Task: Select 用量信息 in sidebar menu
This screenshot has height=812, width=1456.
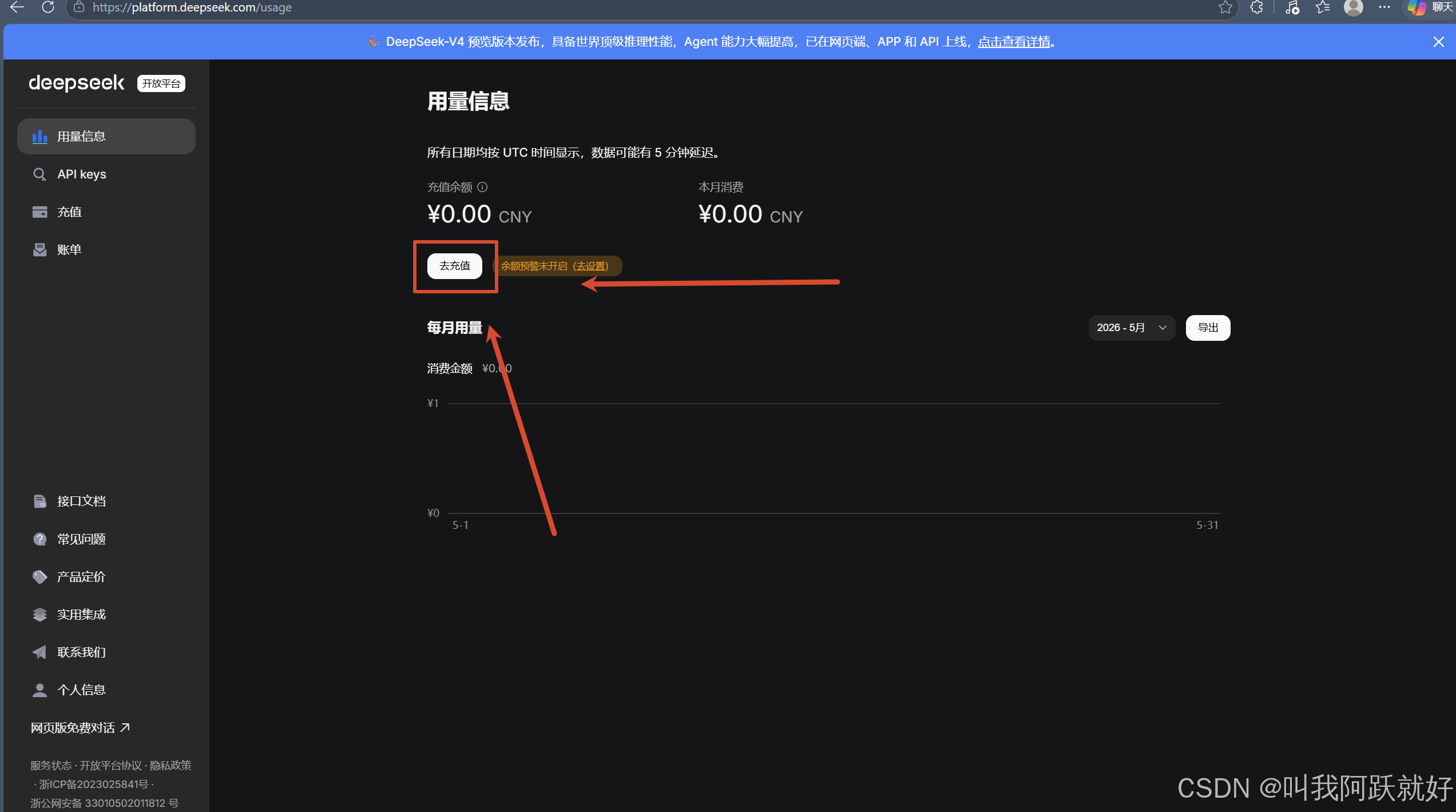Action: coord(106,137)
